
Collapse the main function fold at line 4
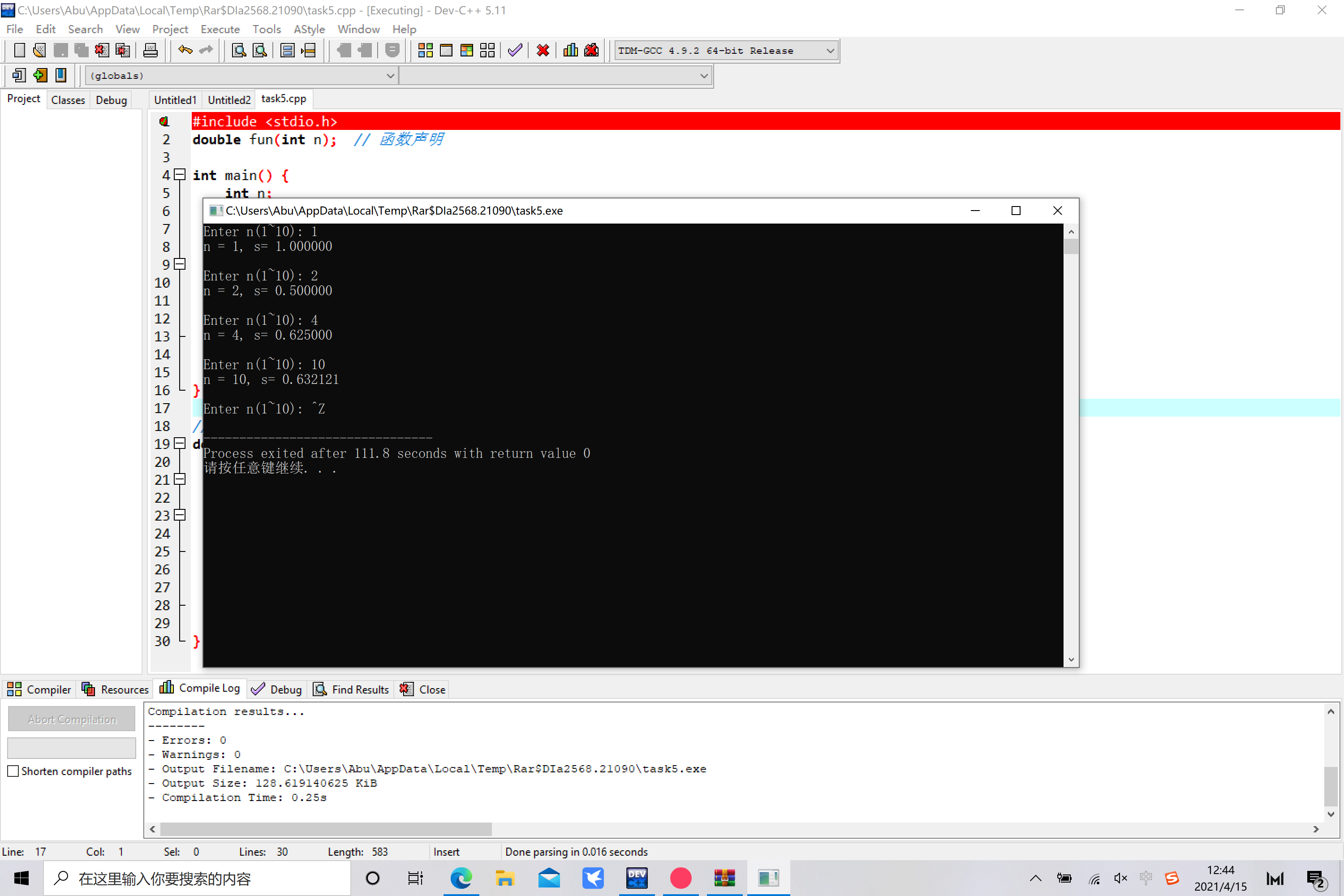pos(180,174)
